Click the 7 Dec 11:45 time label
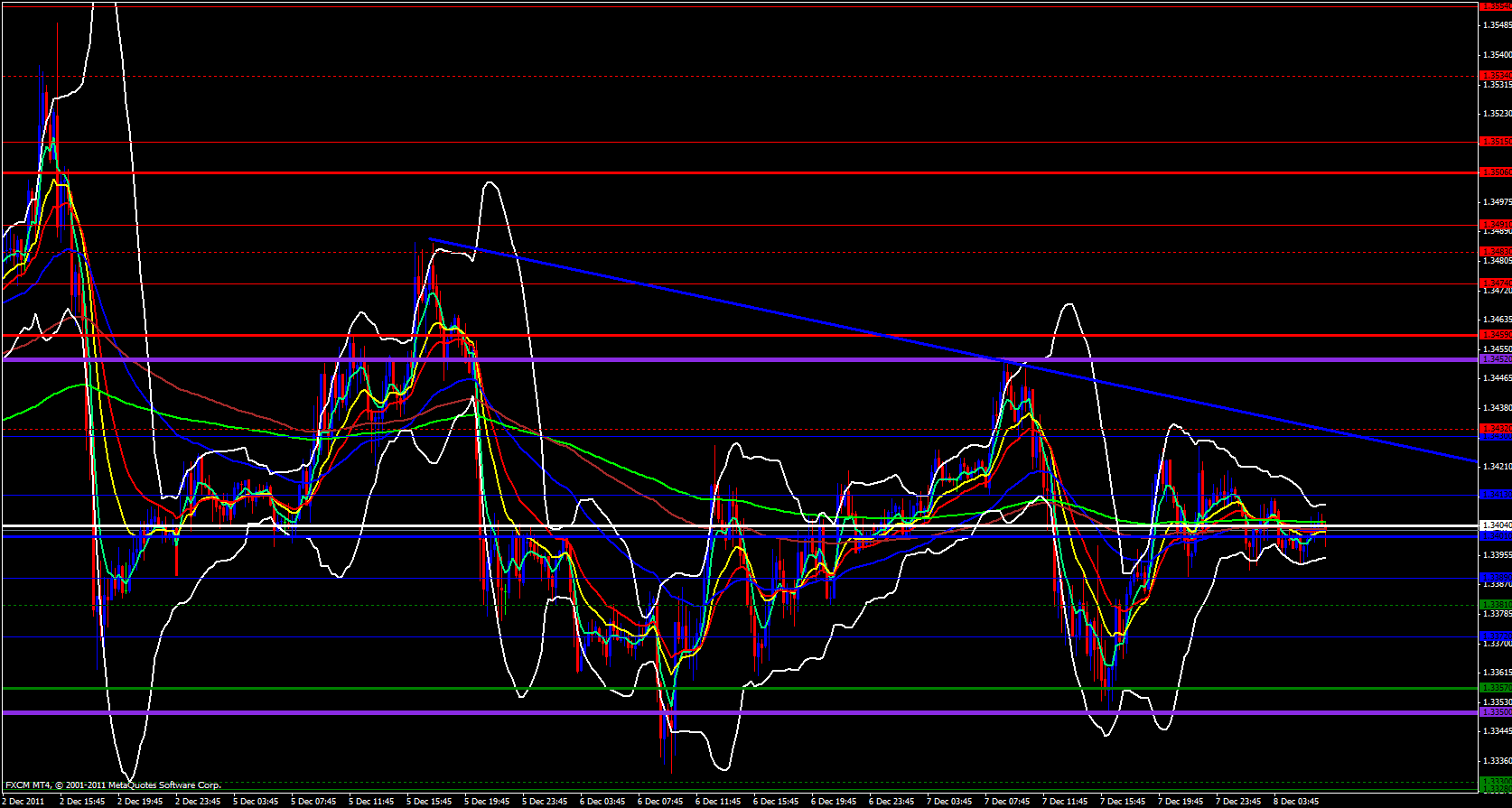This screenshot has width=1512, height=808. click(1065, 801)
